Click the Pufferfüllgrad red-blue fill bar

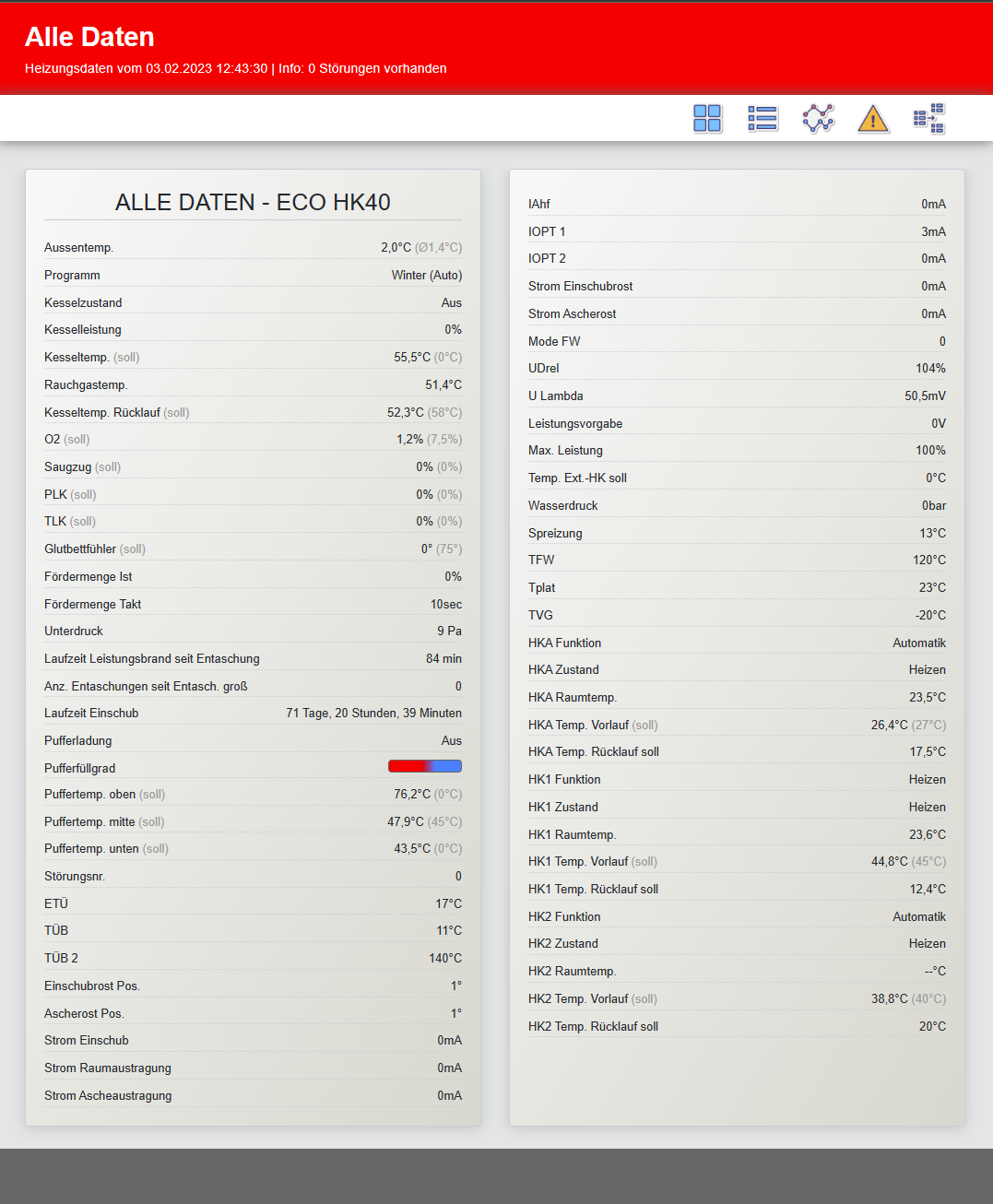(425, 766)
